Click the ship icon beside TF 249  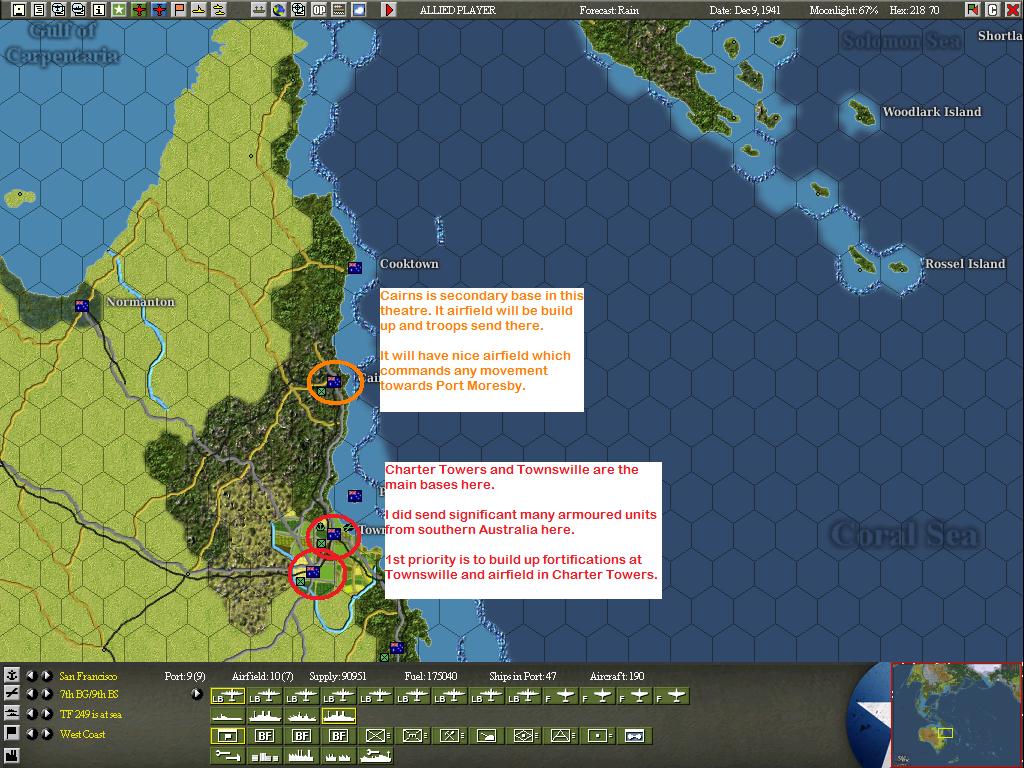click(x=11, y=713)
